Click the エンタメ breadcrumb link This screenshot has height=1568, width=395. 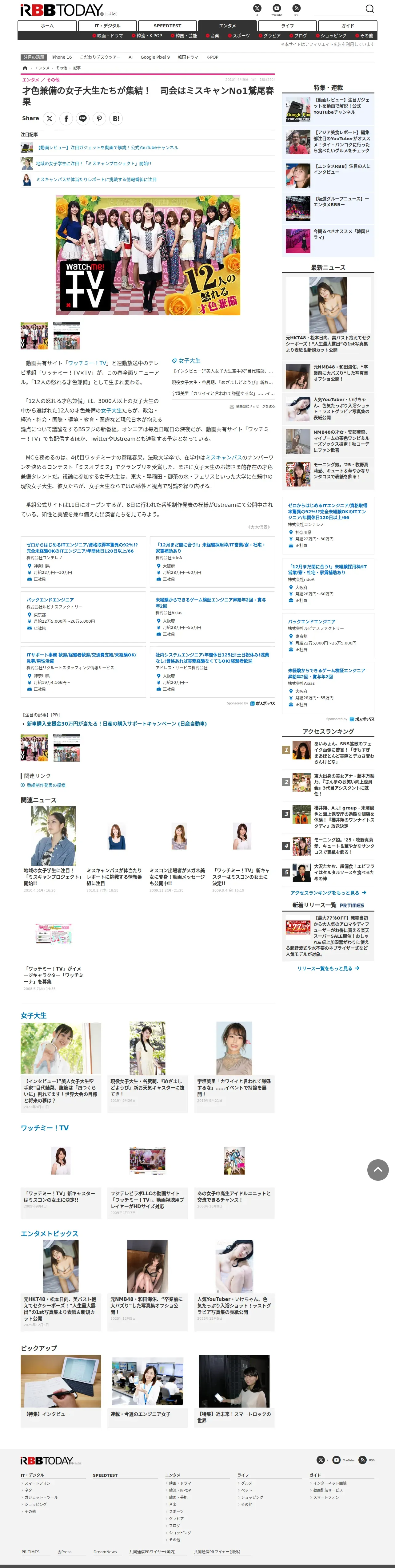coord(42,68)
